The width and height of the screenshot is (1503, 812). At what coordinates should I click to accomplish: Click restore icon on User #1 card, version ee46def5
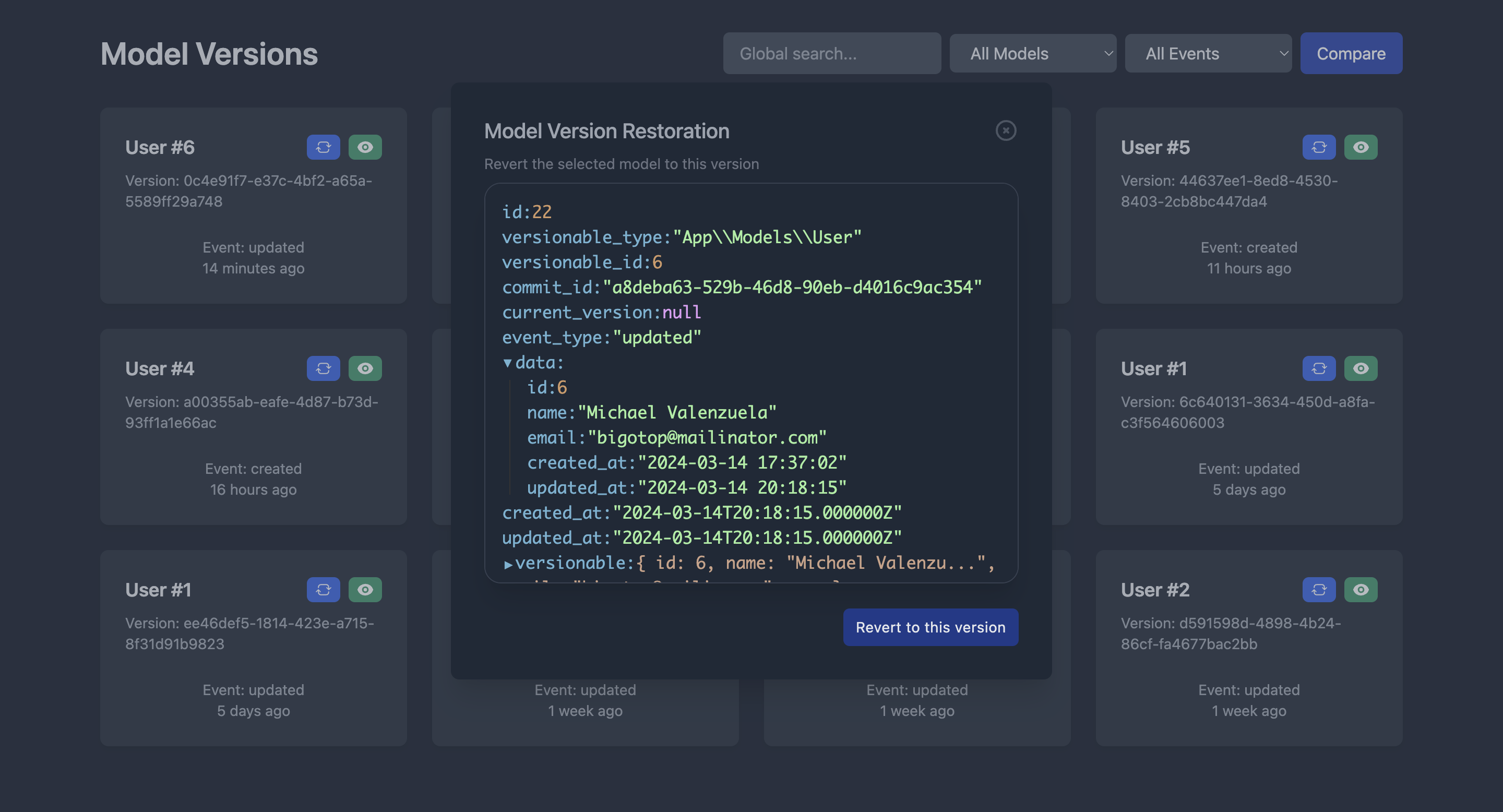(x=323, y=589)
